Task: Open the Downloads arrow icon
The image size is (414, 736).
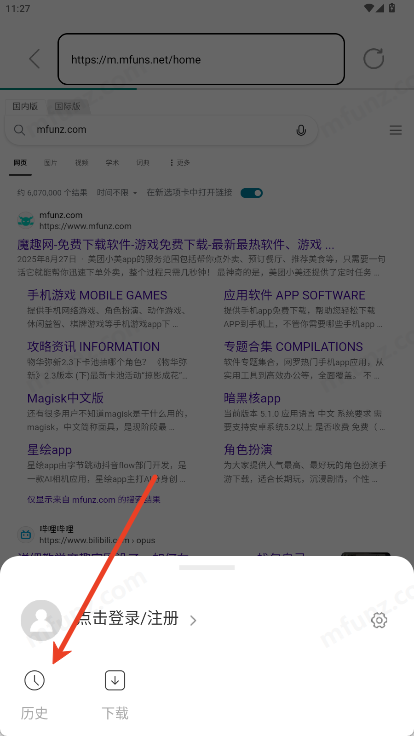Action: pos(115,680)
